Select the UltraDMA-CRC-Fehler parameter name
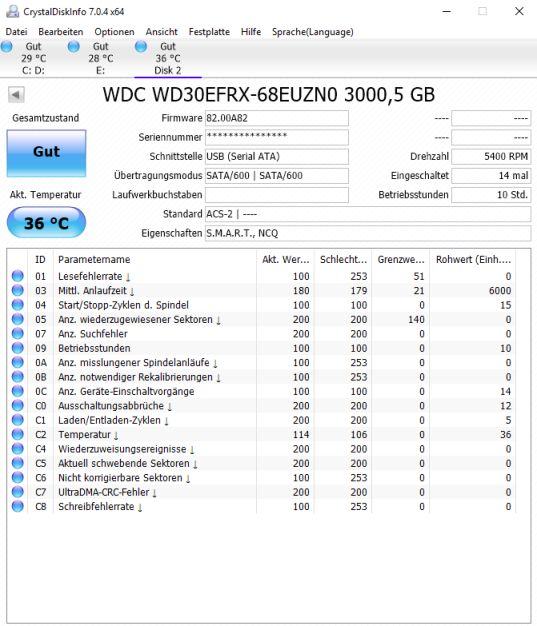Image resolution: width=537 pixels, height=626 pixels. click(107, 492)
